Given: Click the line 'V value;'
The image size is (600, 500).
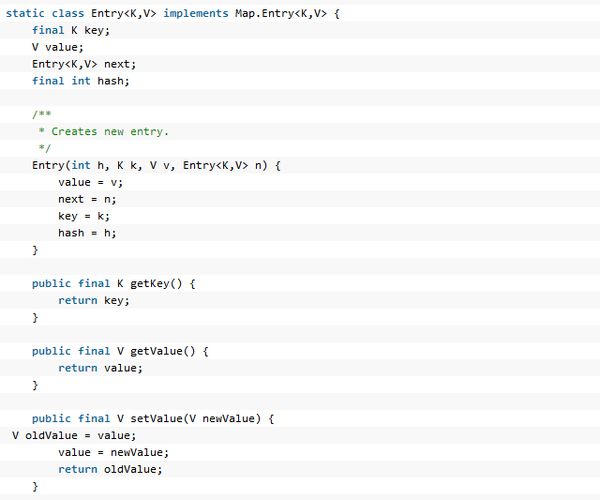Looking at the screenshot, I should click(x=58, y=47).
